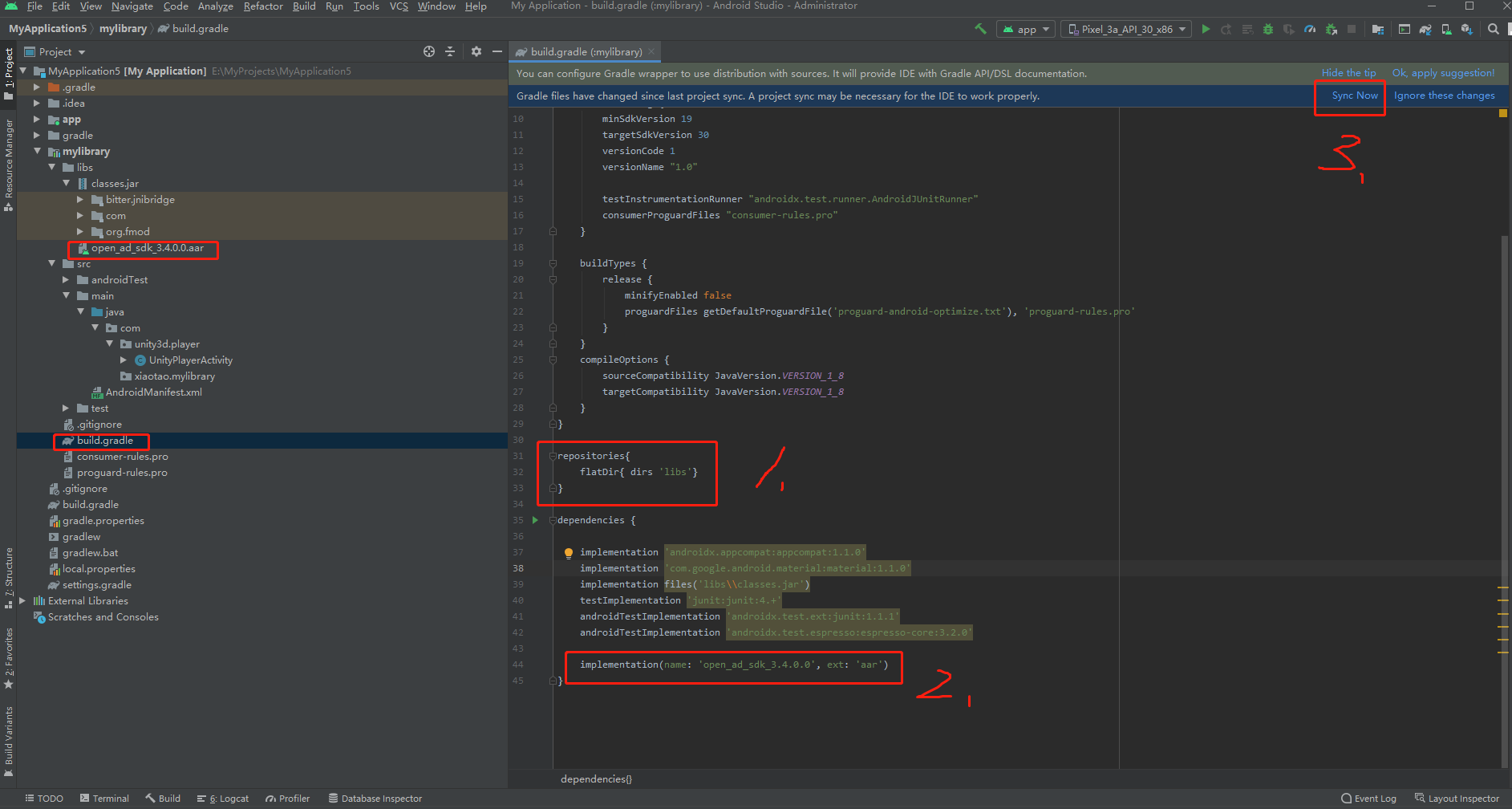
Task: Click Sync Project with Gradle Files elephant icon
Action: [x=1425, y=29]
